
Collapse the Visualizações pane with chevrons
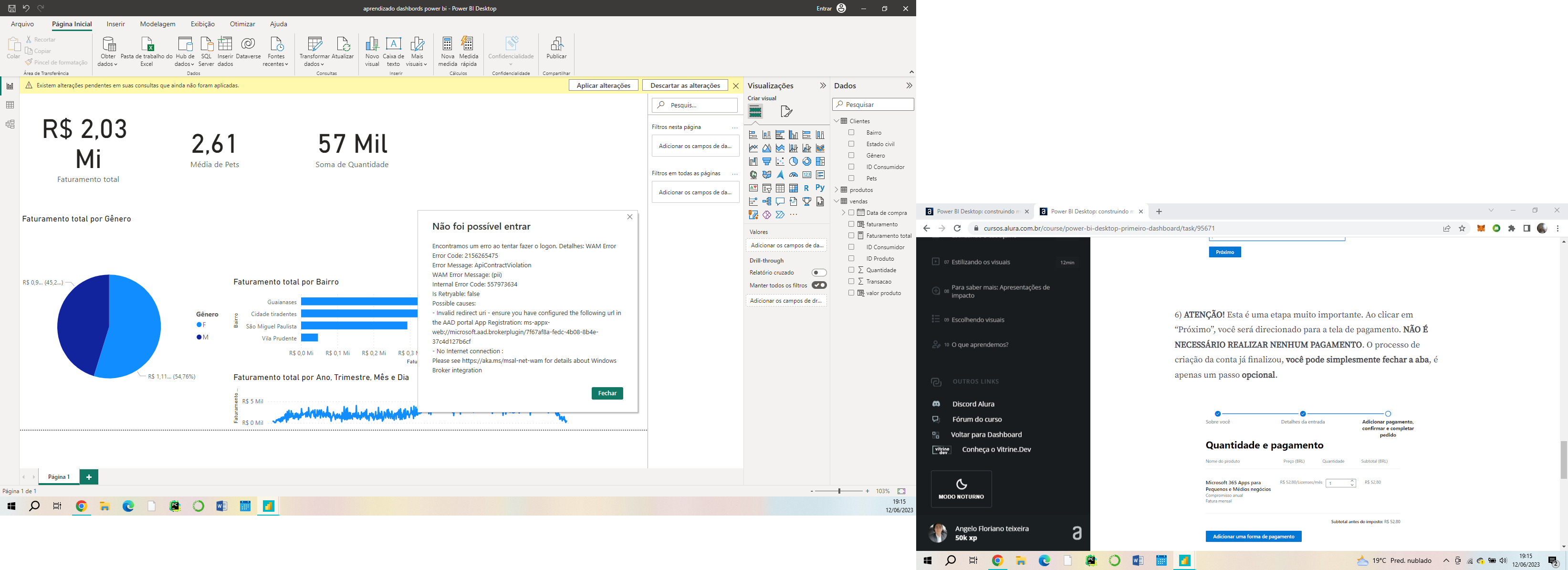[x=823, y=86]
